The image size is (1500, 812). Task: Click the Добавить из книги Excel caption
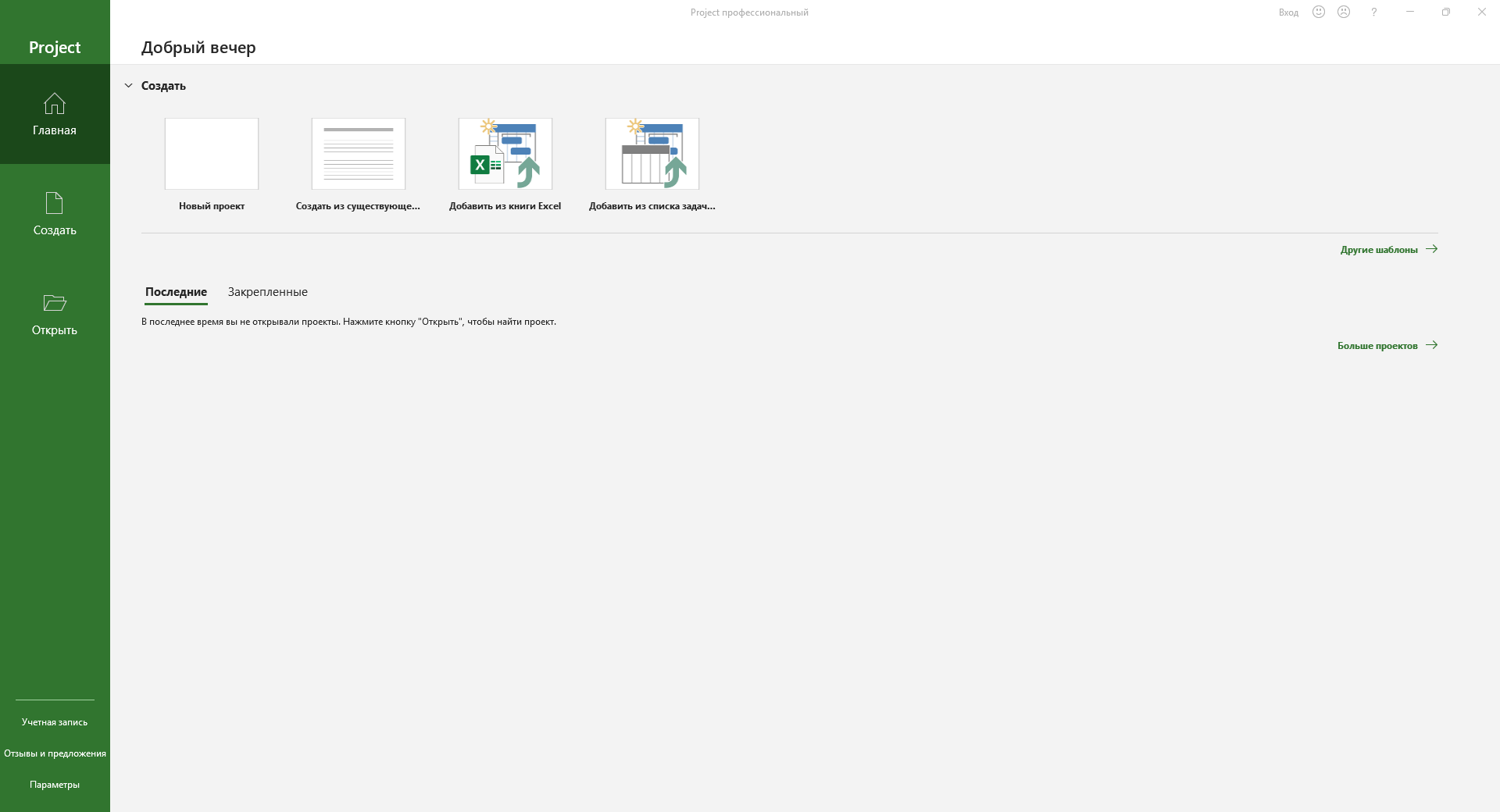coord(505,206)
